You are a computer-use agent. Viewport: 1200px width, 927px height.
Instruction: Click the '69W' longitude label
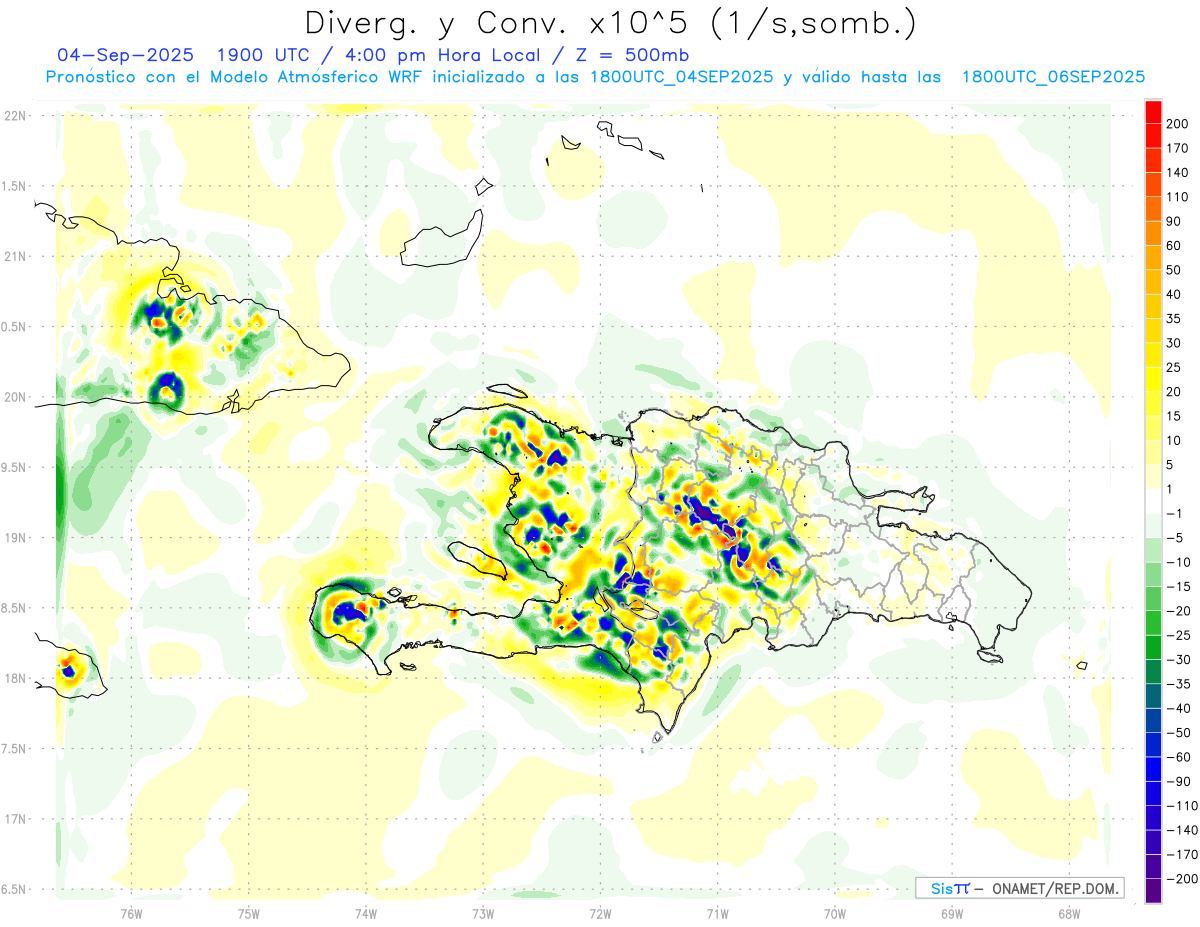click(x=951, y=914)
